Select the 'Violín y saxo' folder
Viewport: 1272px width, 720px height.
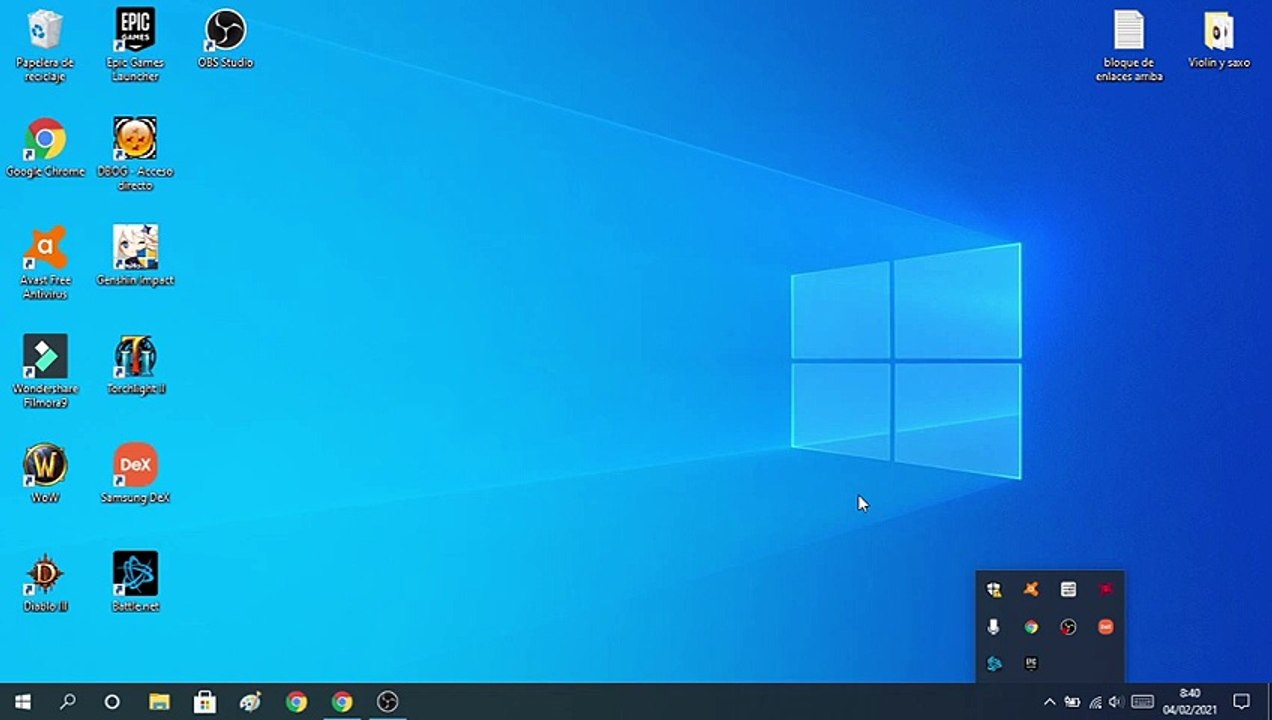coord(1219,39)
